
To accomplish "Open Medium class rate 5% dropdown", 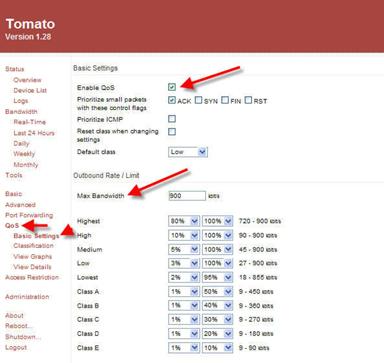I will 184,249.
